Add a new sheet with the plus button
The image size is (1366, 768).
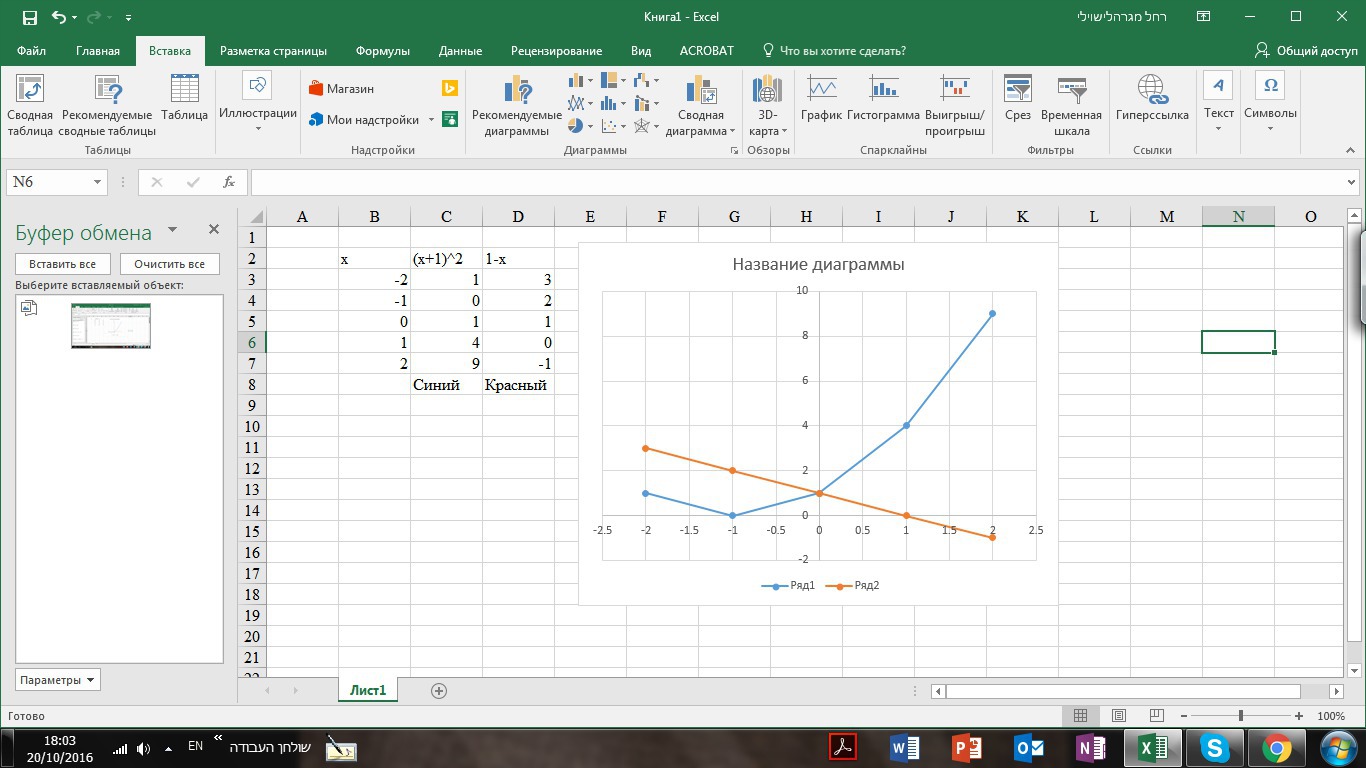coord(438,690)
